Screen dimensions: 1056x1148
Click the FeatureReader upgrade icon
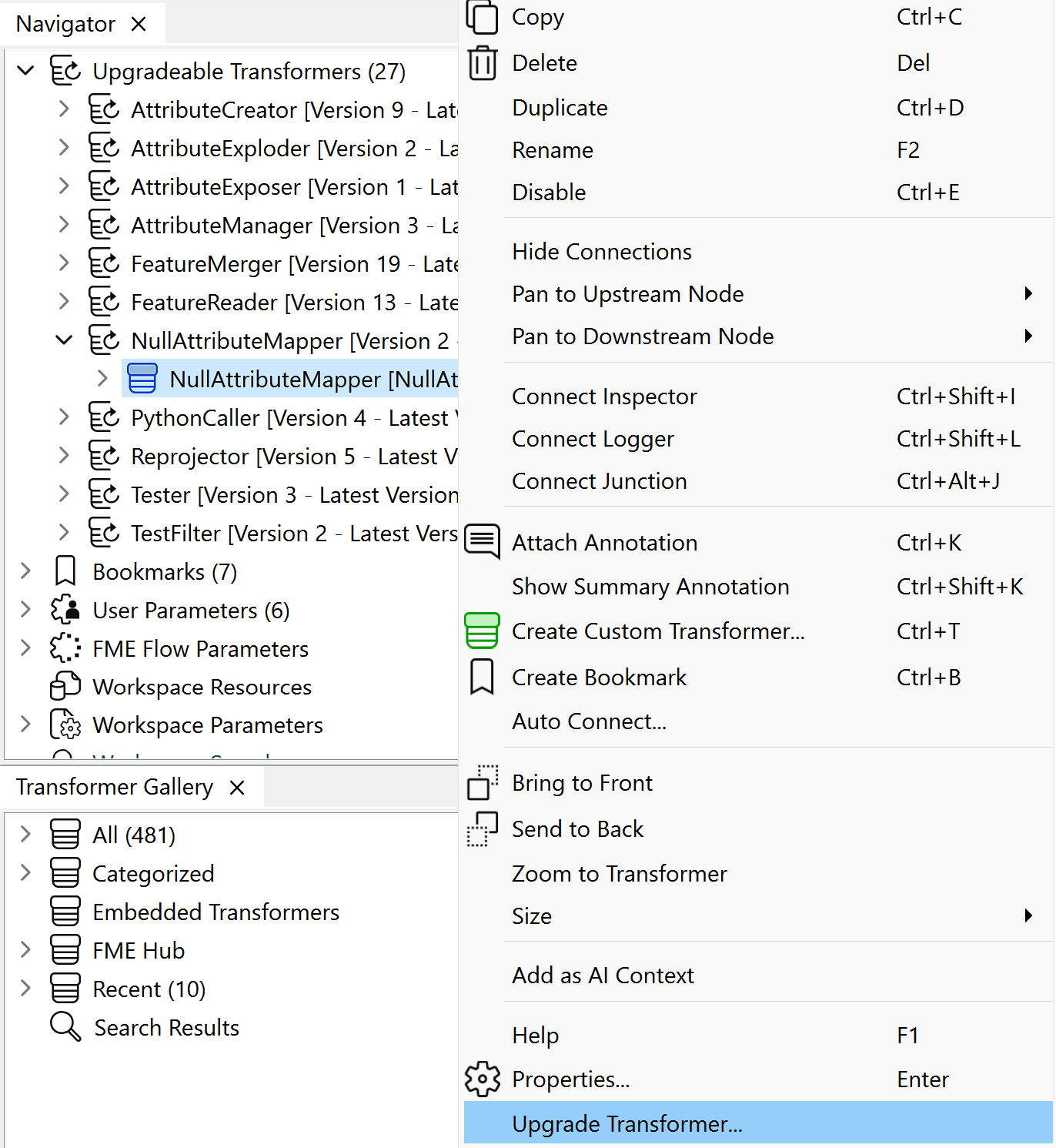pyautogui.click(x=104, y=302)
